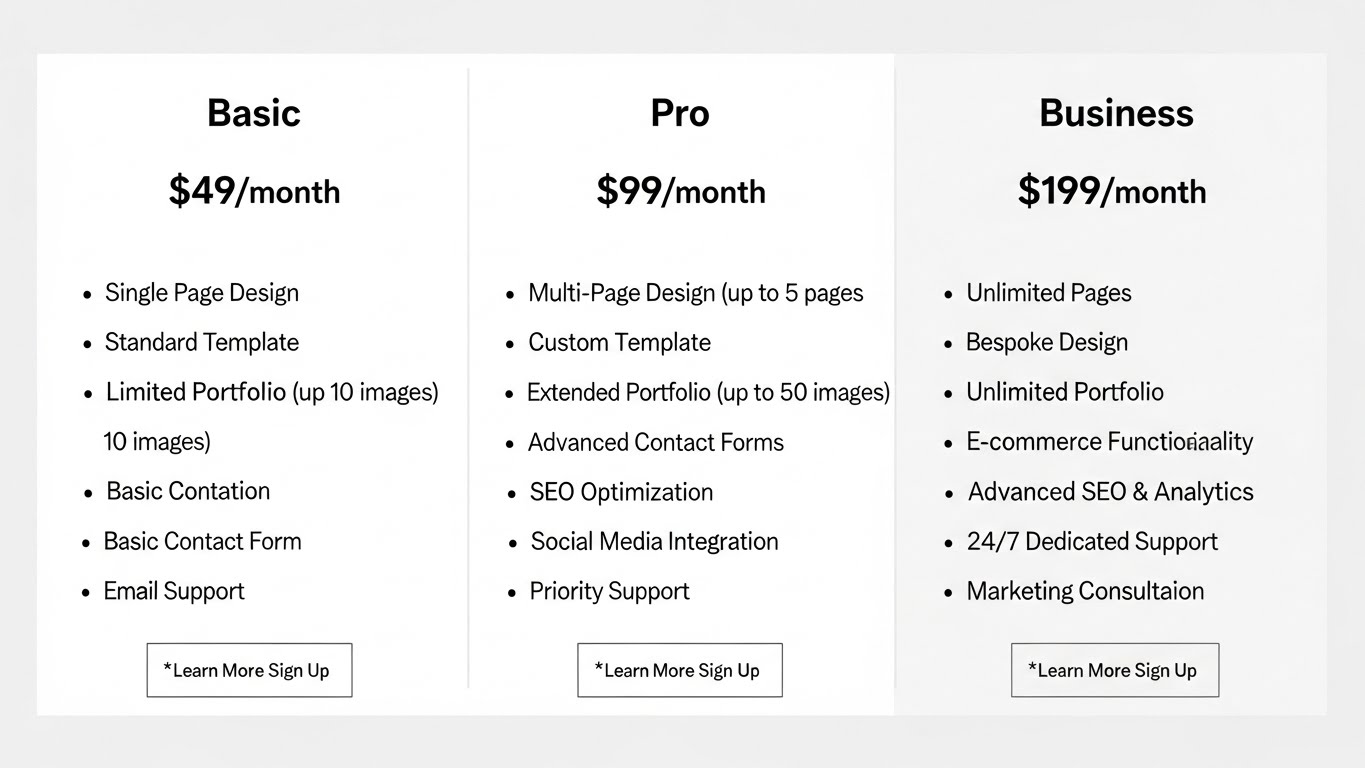Click the Learn More Sign Up button under Basic
Viewport: 1365px width, 768px height.
249,670
